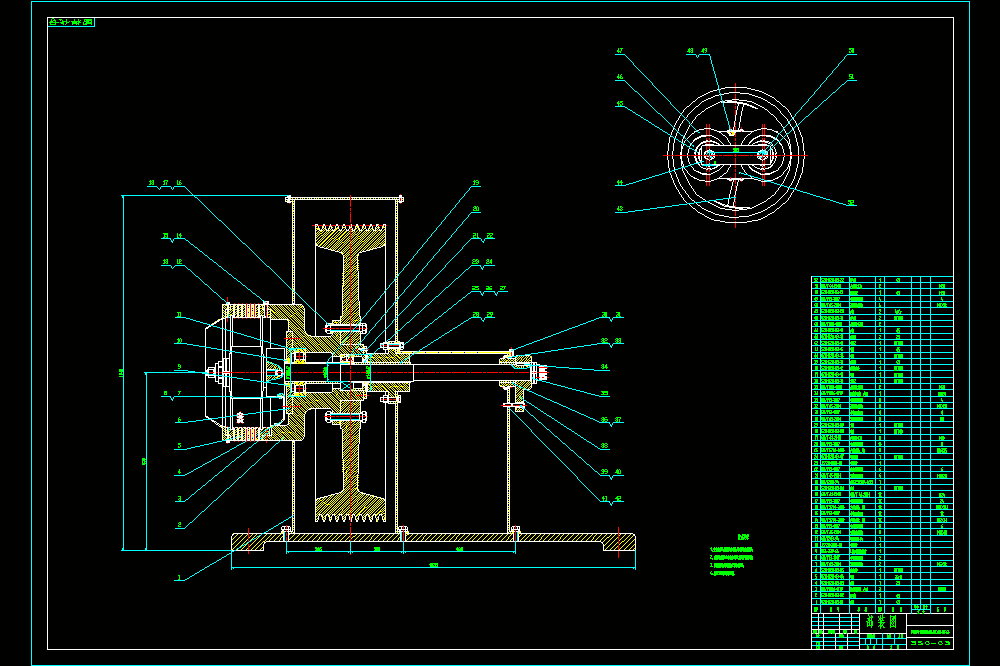Click balloon number 51 top right
The height and width of the screenshot is (666, 1000).
coord(851,77)
